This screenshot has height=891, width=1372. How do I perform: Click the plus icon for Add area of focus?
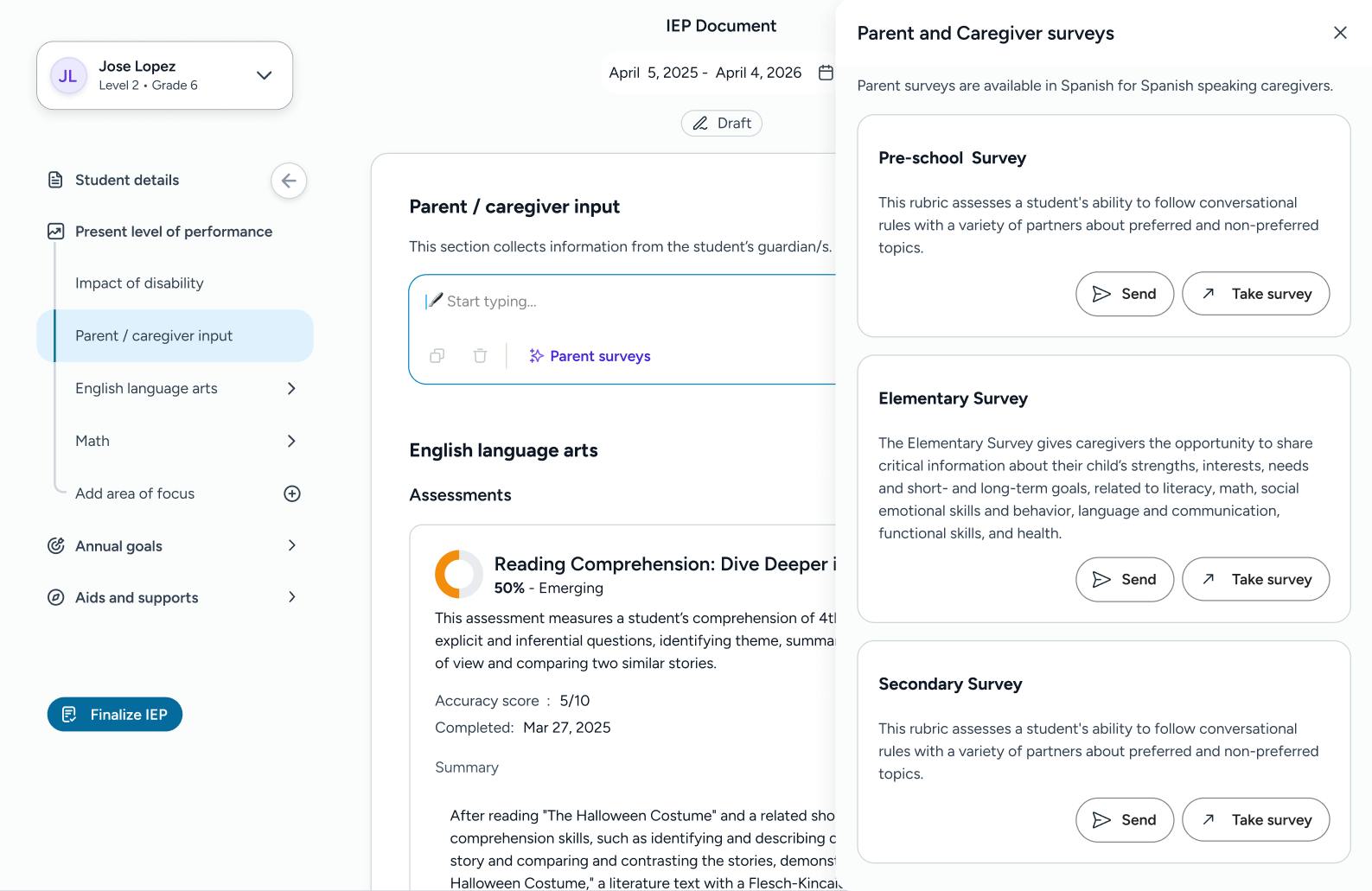(292, 493)
